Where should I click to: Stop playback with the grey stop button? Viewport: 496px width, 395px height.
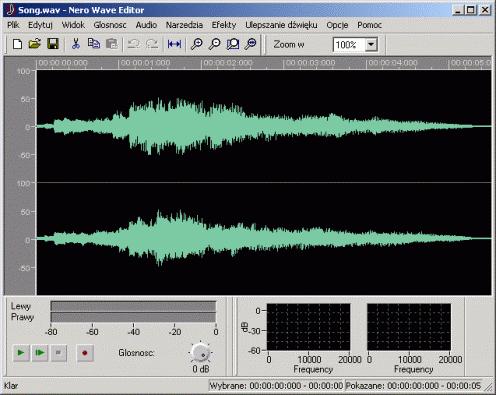coord(58,353)
